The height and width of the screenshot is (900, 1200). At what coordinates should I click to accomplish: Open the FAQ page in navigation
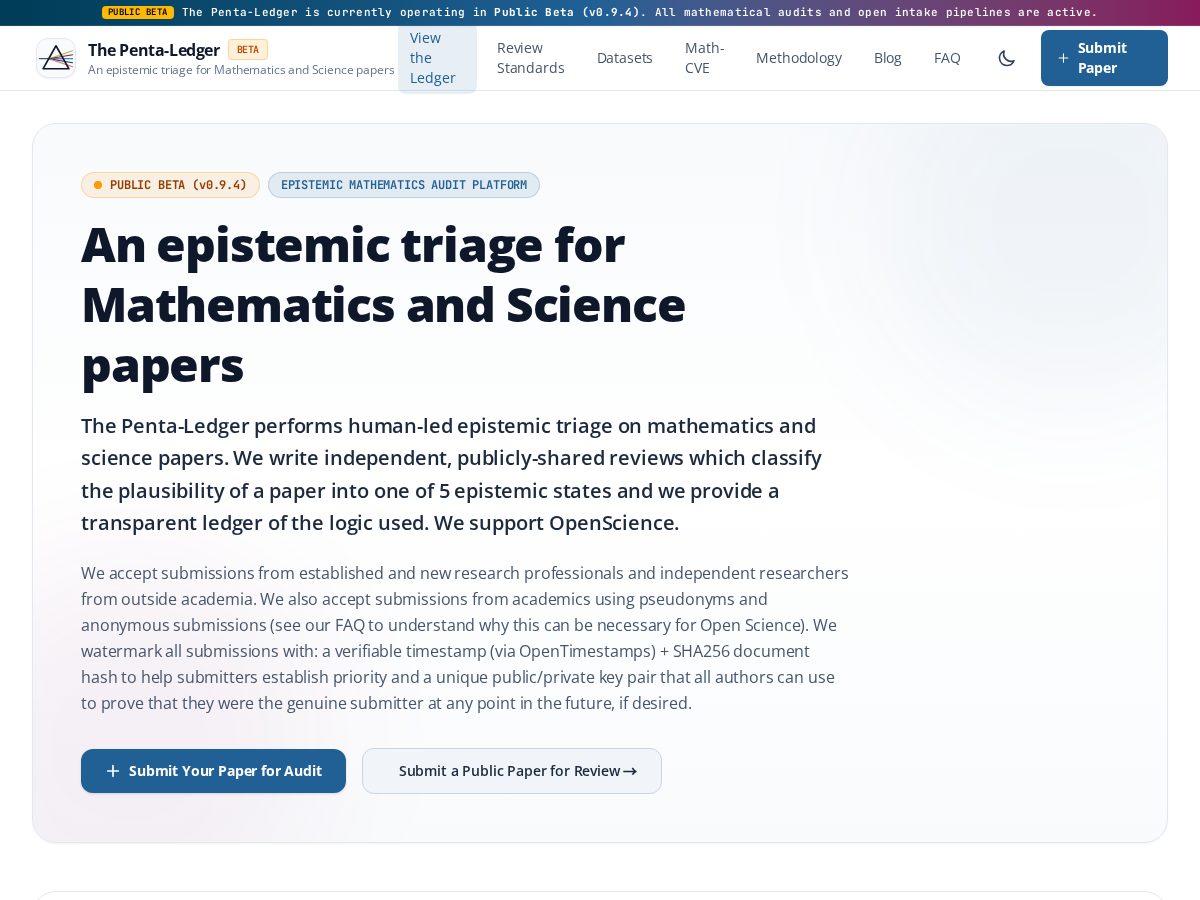point(947,58)
